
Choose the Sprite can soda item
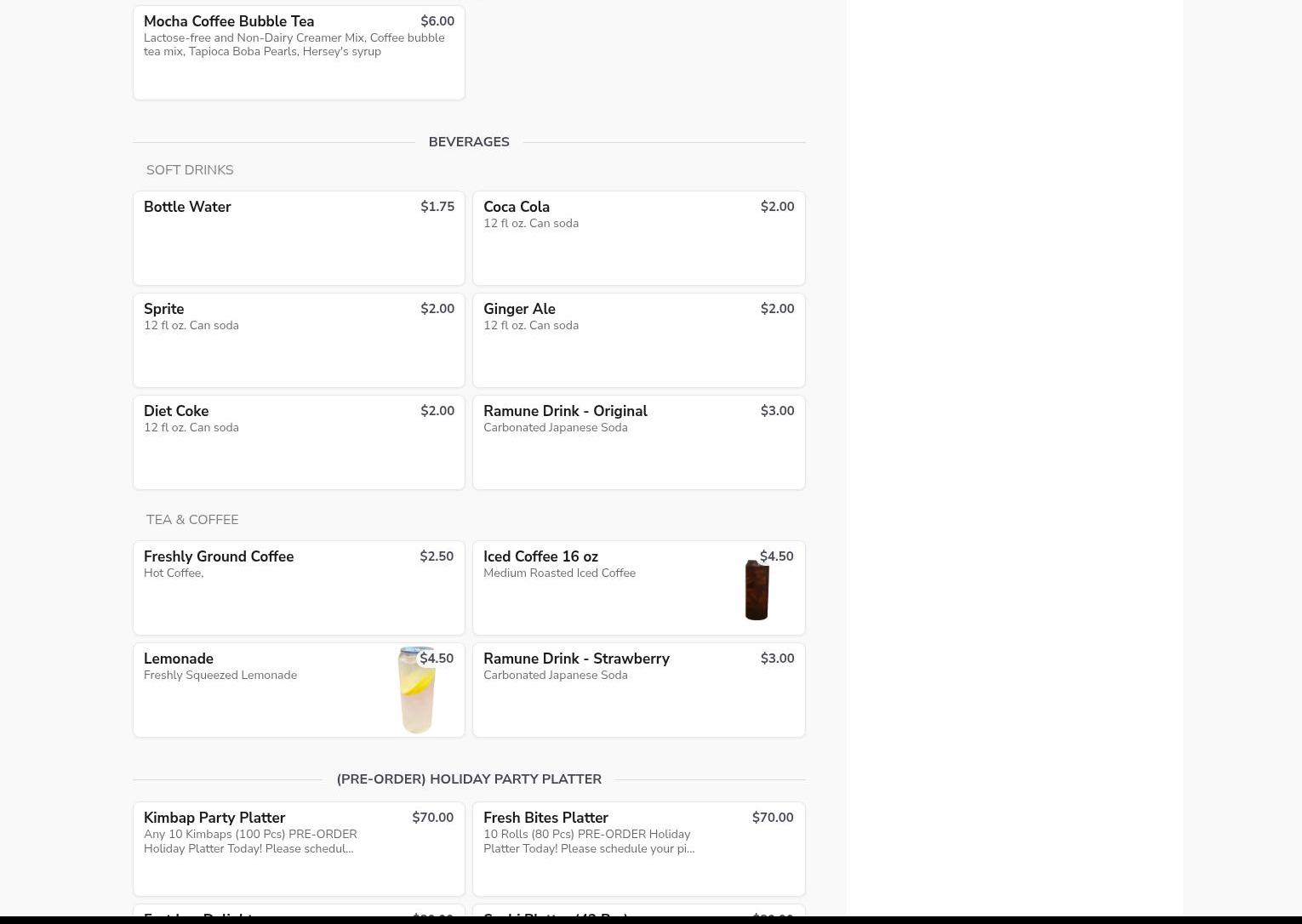pos(299,340)
